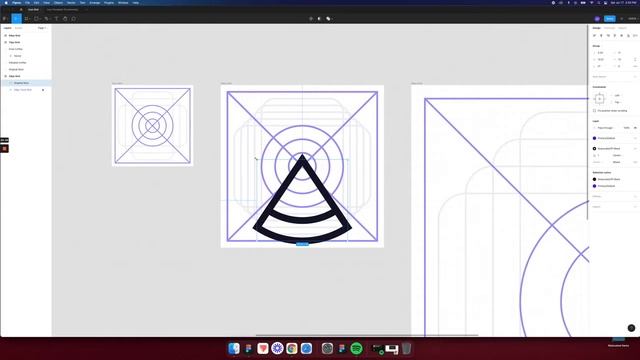Open the Boolean operations icon menu

pos(329,18)
